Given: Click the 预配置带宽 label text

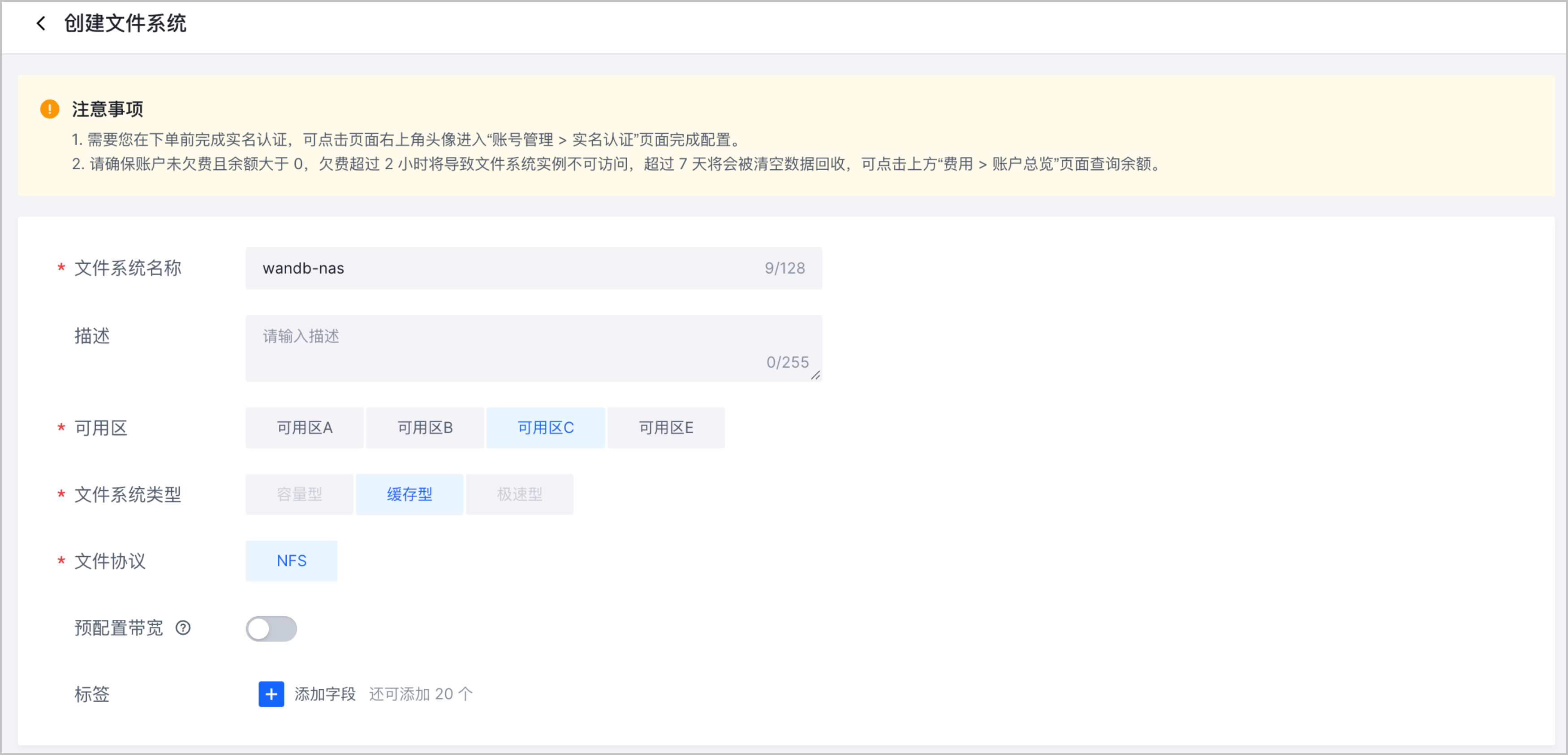Looking at the screenshot, I should [x=119, y=627].
